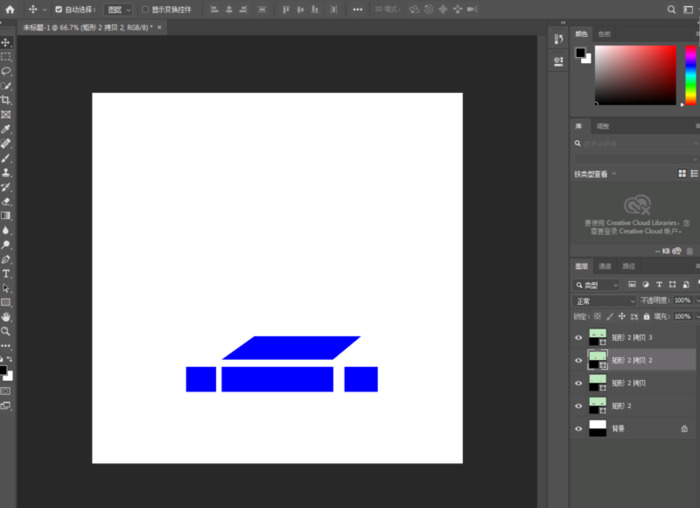Viewport: 700px width, 508px height.
Task: Hide the 矩形 2 拷贝 3 layer
Action: click(578, 337)
